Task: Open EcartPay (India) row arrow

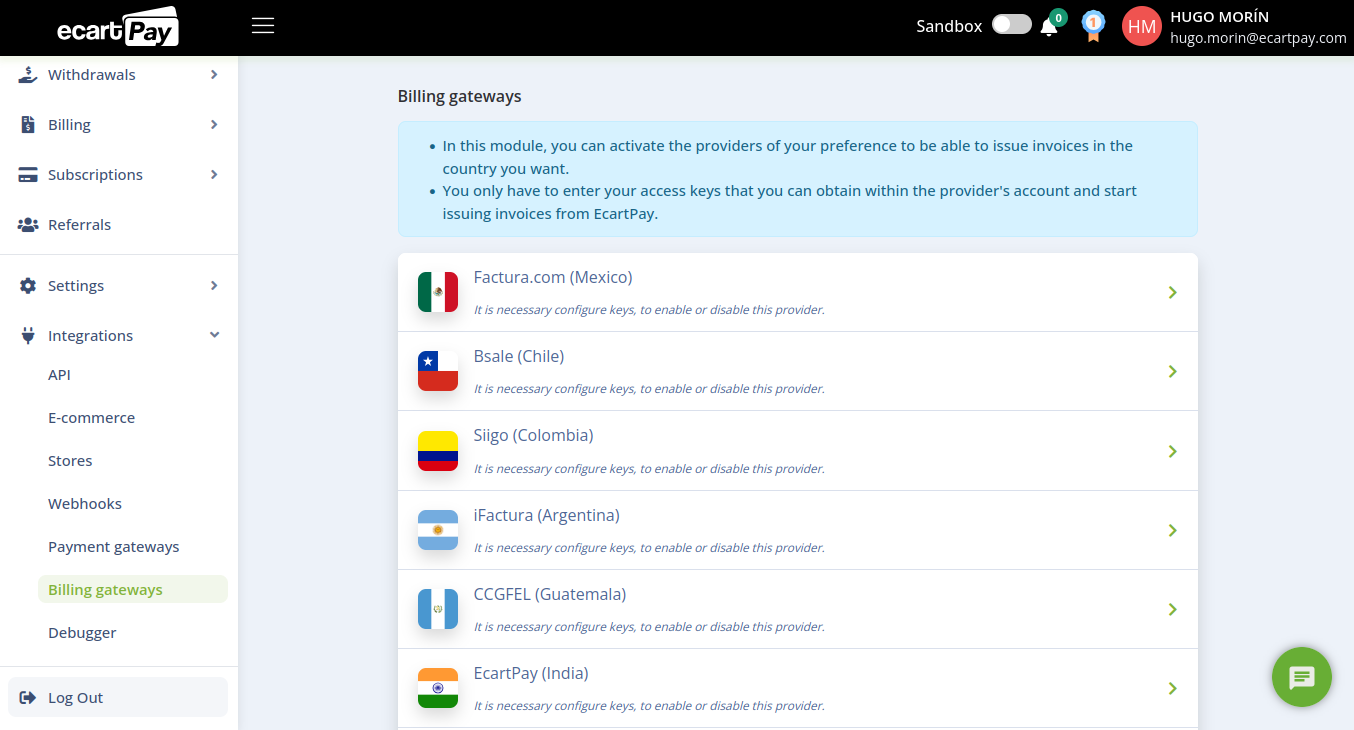Action: 1173,688
